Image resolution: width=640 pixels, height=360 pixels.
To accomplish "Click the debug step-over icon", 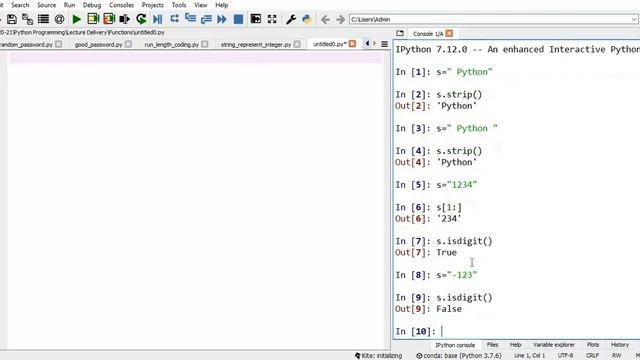I will pyautogui.click(x=174, y=19).
